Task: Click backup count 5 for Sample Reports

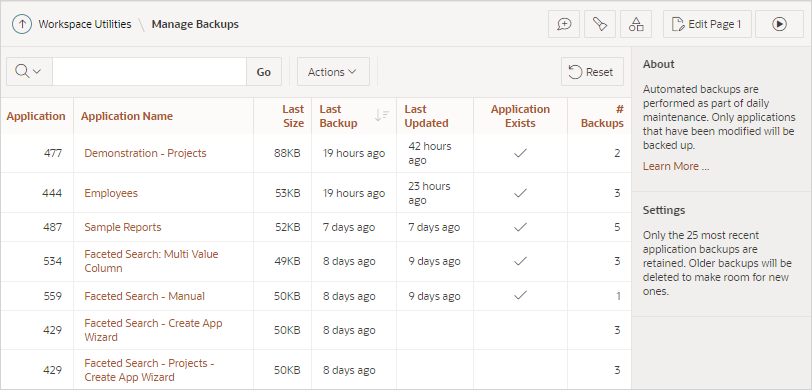Action: tap(617, 227)
